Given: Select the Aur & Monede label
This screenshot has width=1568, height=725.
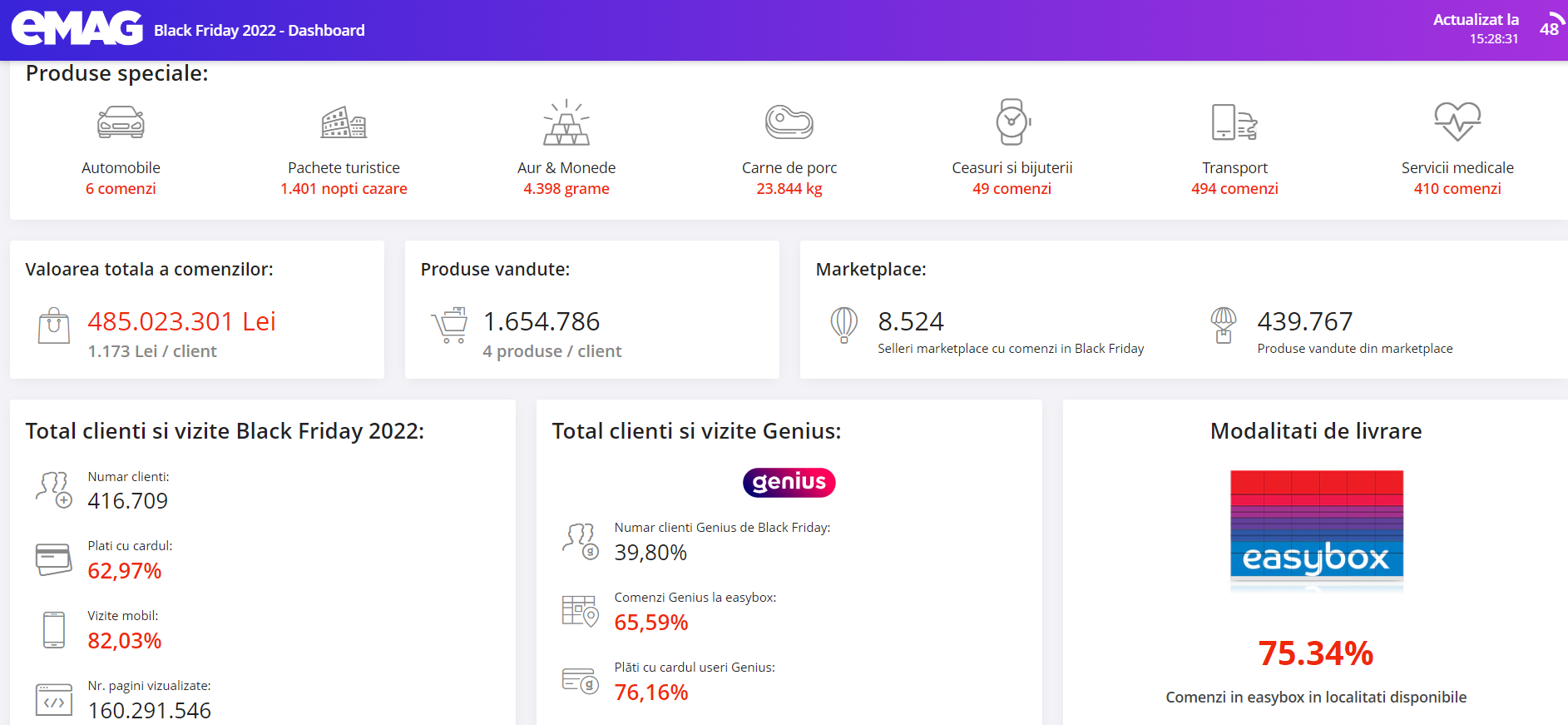Looking at the screenshot, I should pos(566,168).
